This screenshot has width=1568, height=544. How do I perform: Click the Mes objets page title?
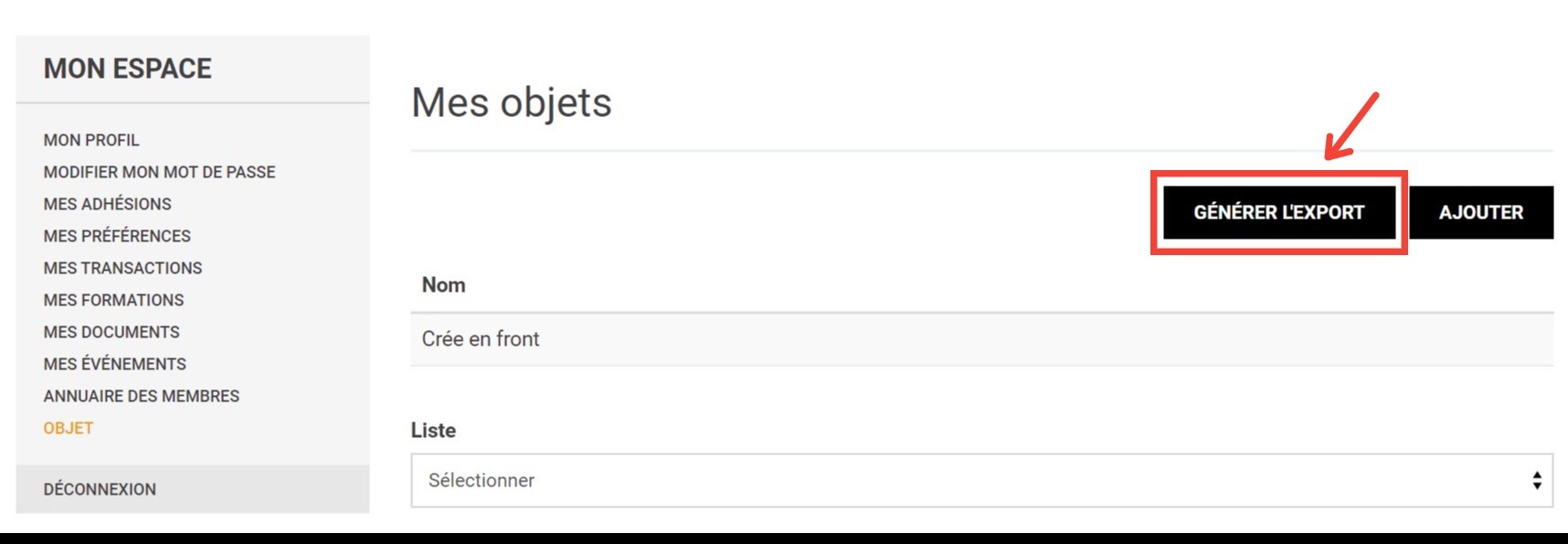pos(512,102)
